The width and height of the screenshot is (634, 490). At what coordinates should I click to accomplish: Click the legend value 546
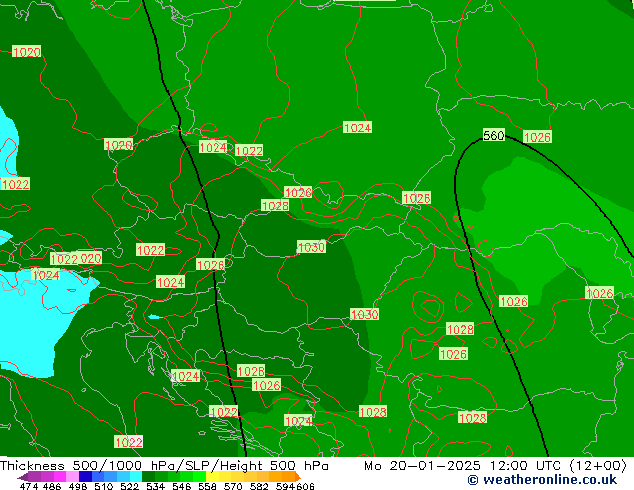pos(182,486)
